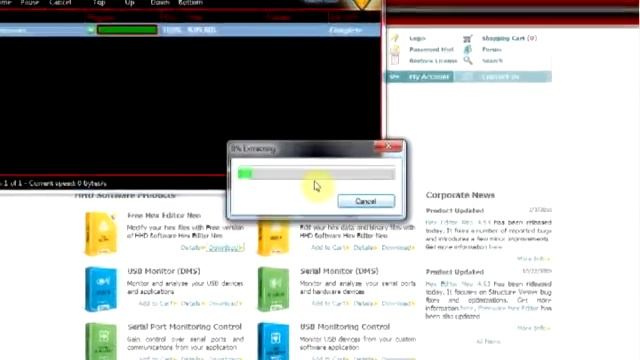Click More Info under first Product Updated news
640x360 pixels.
(533, 259)
